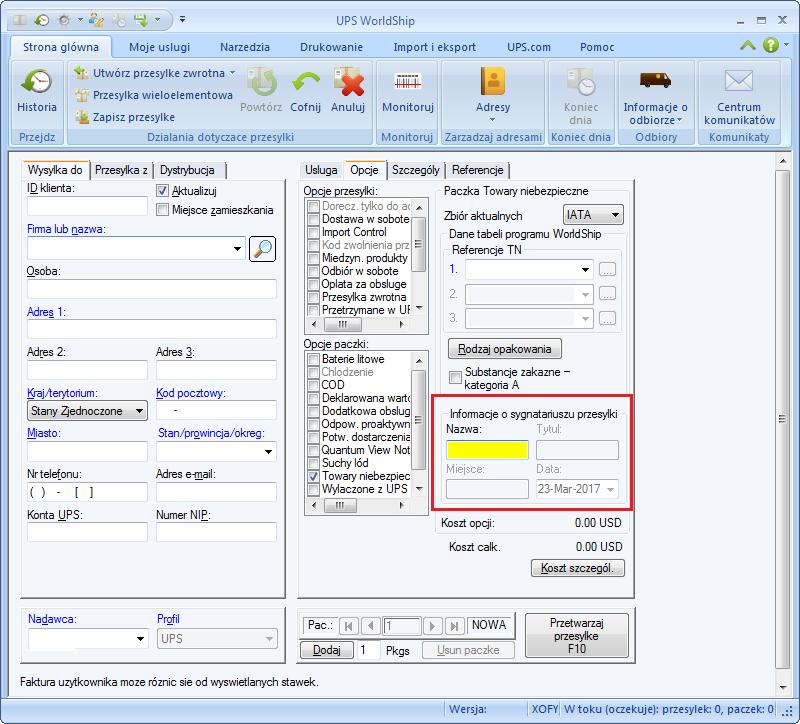Click the next package arrow button
800x724 pixels.
pyautogui.click(x=433, y=626)
